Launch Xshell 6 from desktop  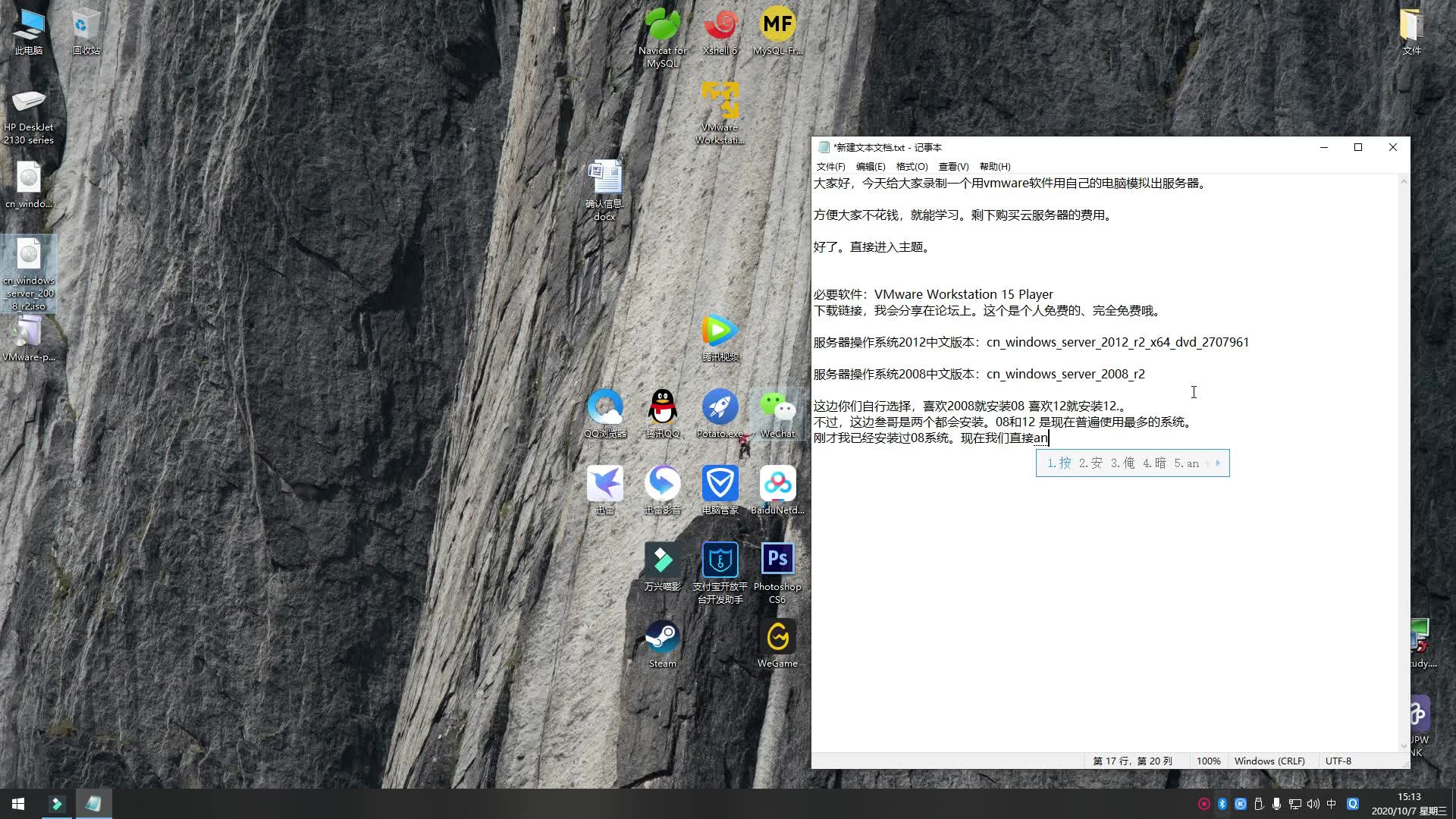720,26
